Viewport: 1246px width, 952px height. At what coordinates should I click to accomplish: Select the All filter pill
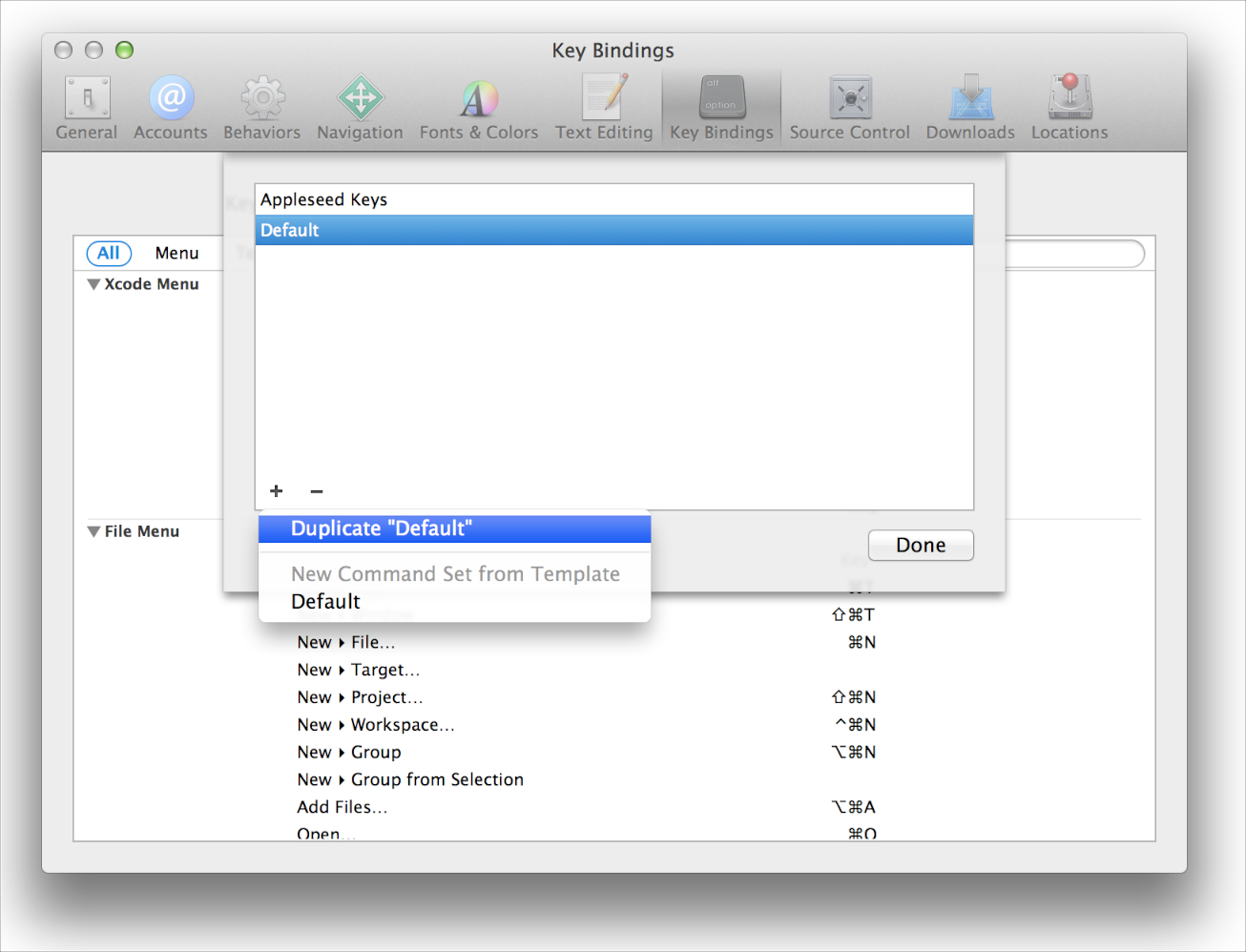coord(109,253)
